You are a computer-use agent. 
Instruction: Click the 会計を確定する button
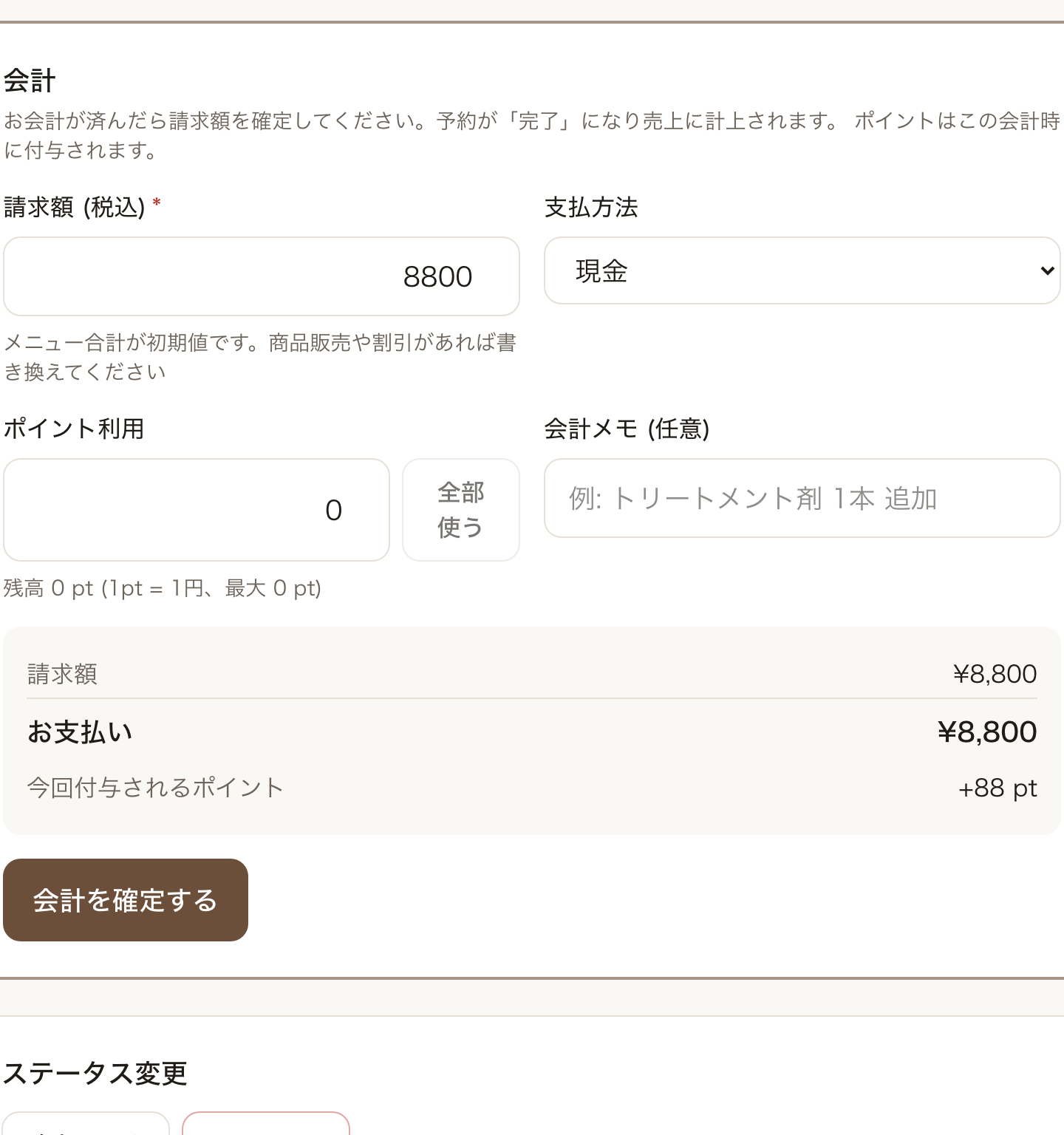point(126,900)
